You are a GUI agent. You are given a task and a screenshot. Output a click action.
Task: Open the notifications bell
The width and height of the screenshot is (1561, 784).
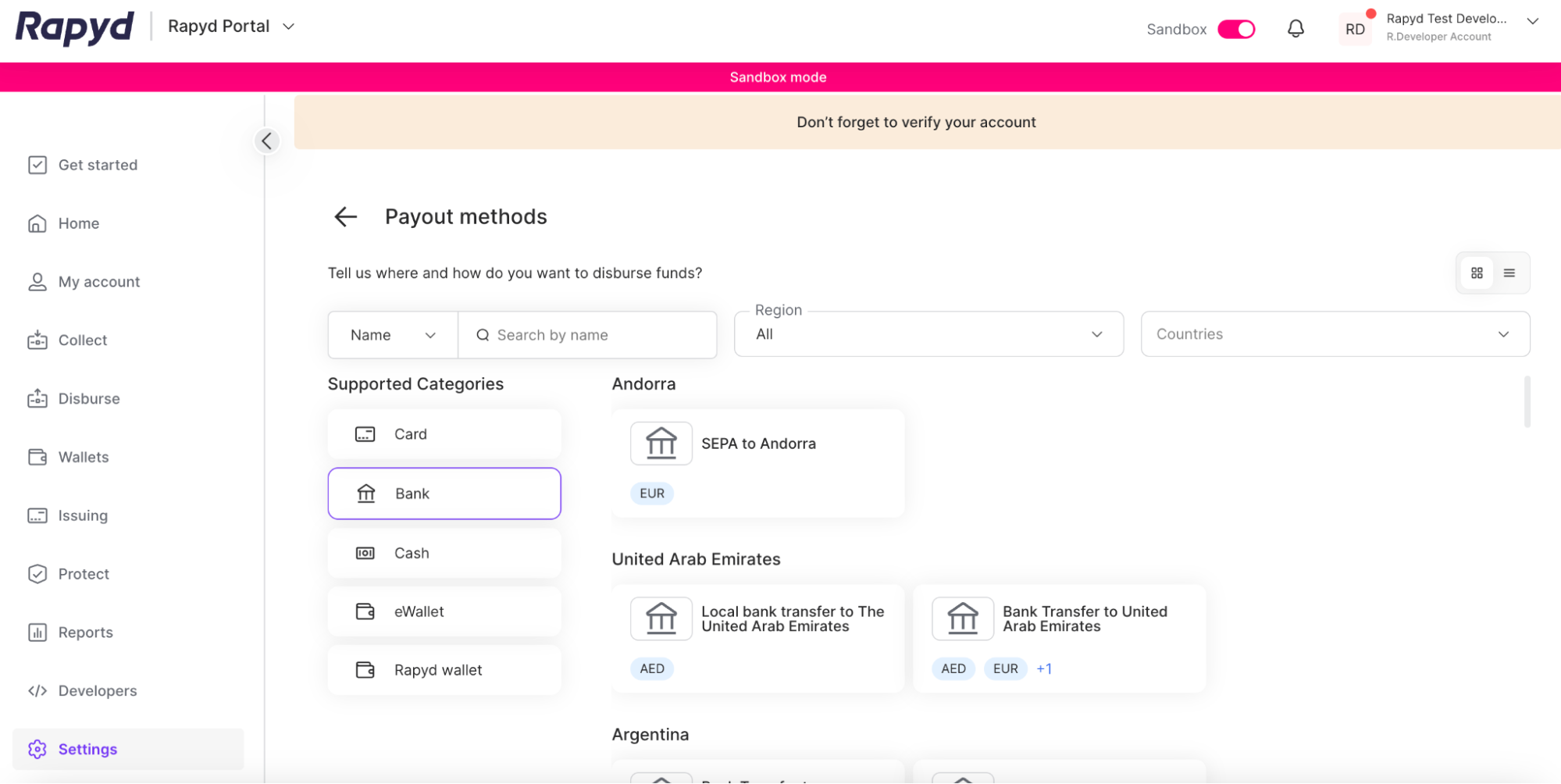[x=1295, y=27]
